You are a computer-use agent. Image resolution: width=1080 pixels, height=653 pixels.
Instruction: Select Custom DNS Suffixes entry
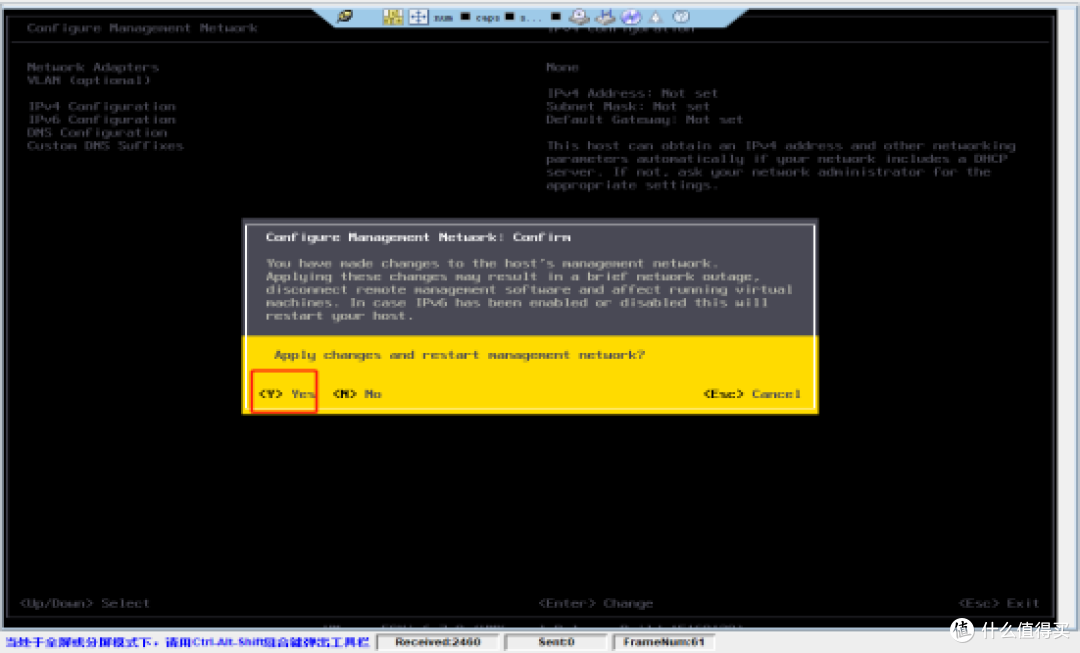pyautogui.click(x=105, y=145)
